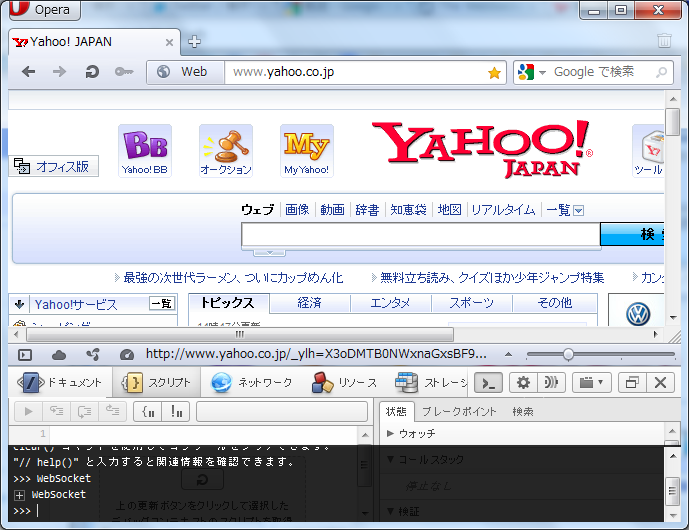Click the Yahoo search text box
Viewport: 689px width, 530px height.
point(421,235)
